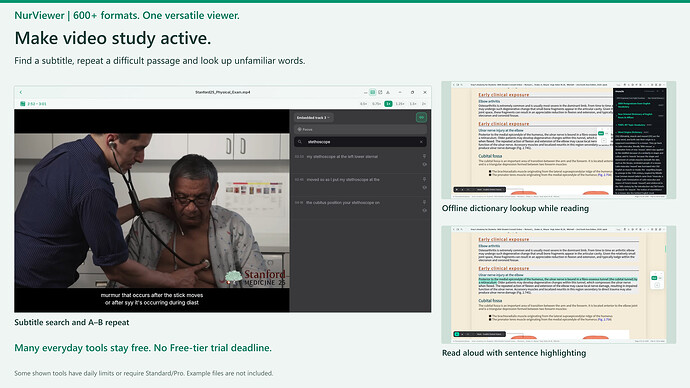Click the pop-out window icon in the video title bar

[x=380, y=92]
